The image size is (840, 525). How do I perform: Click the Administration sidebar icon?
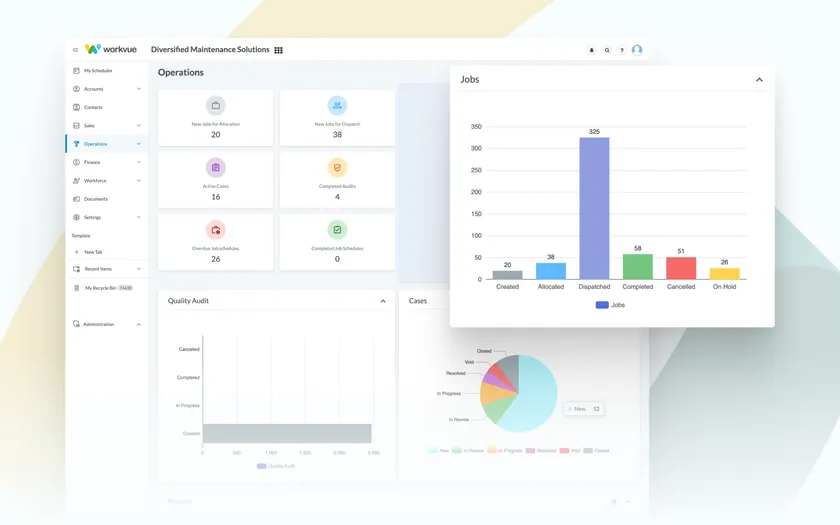(x=76, y=324)
